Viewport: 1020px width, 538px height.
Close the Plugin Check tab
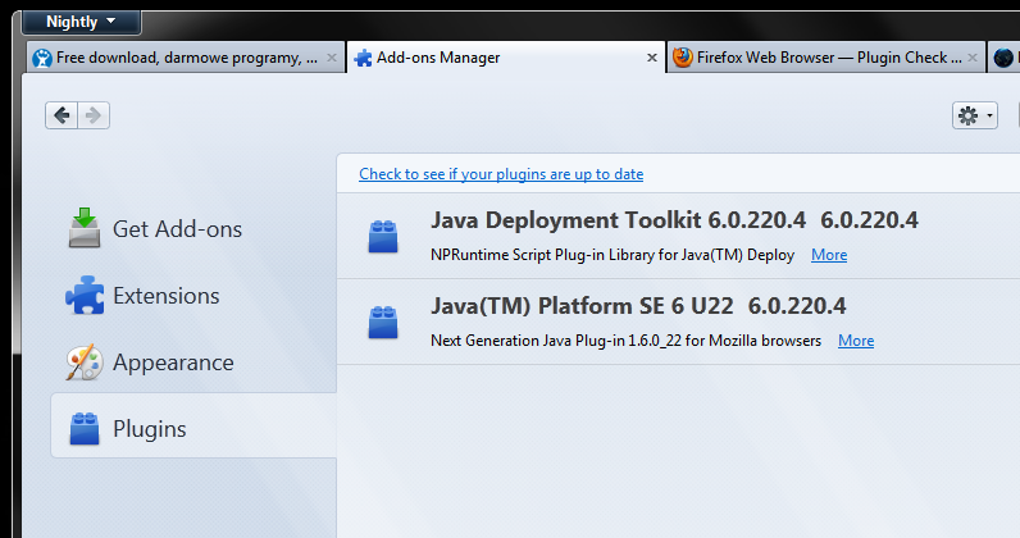(x=973, y=57)
